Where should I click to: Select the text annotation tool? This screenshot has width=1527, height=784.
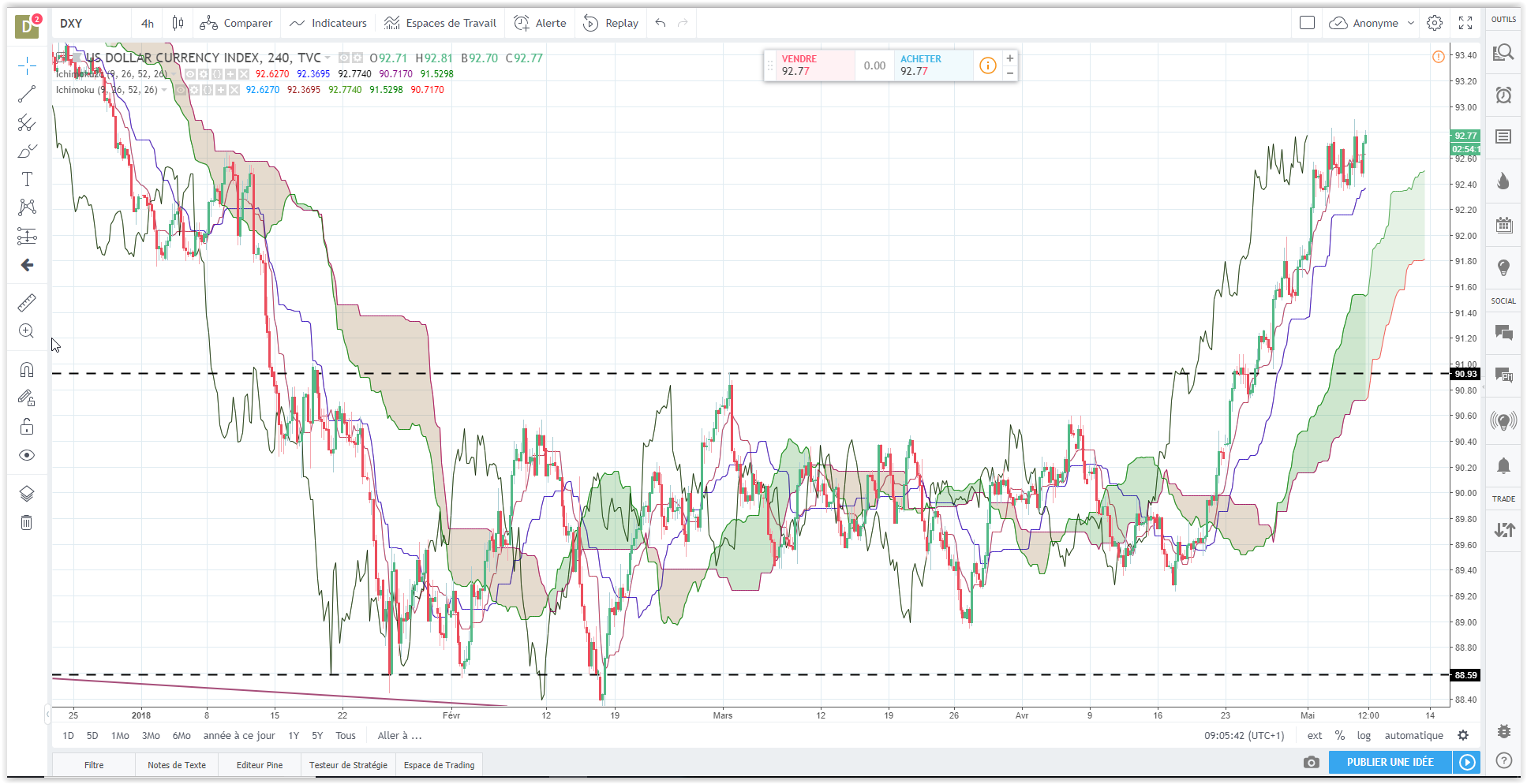(27, 179)
